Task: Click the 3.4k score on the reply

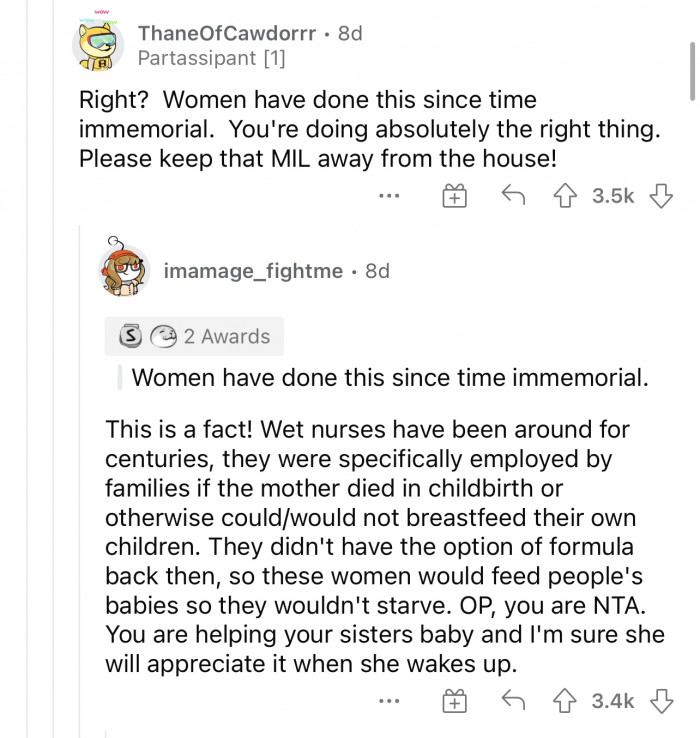Action: 613,702
